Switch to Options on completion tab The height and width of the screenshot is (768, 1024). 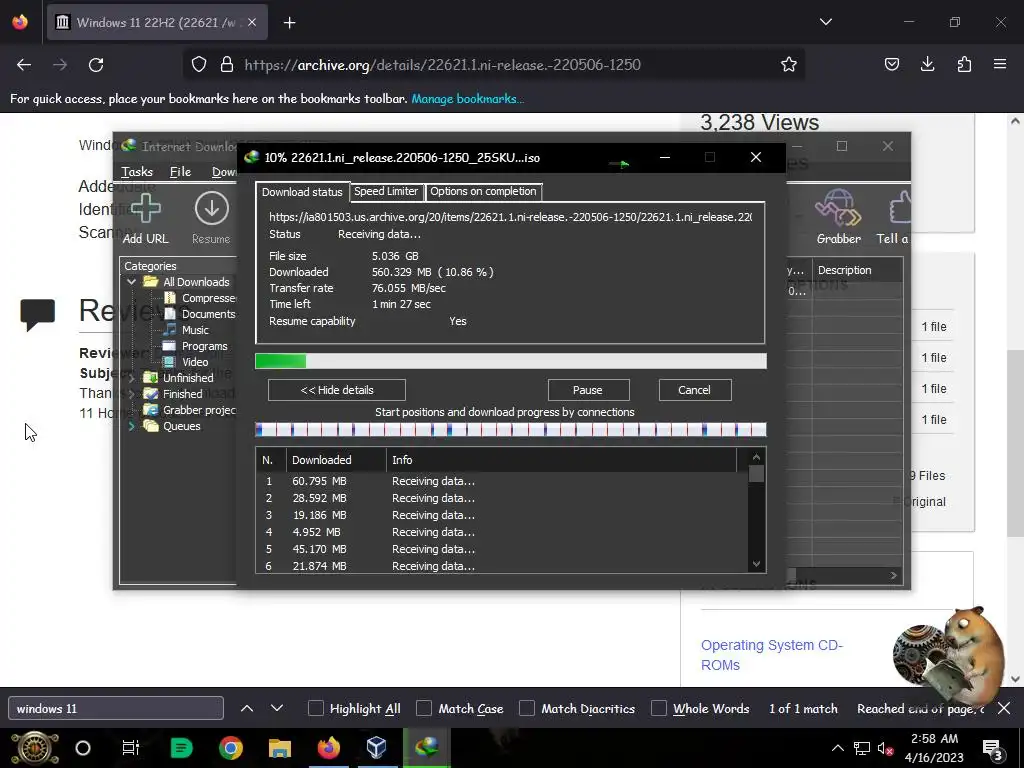[x=483, y=191]
